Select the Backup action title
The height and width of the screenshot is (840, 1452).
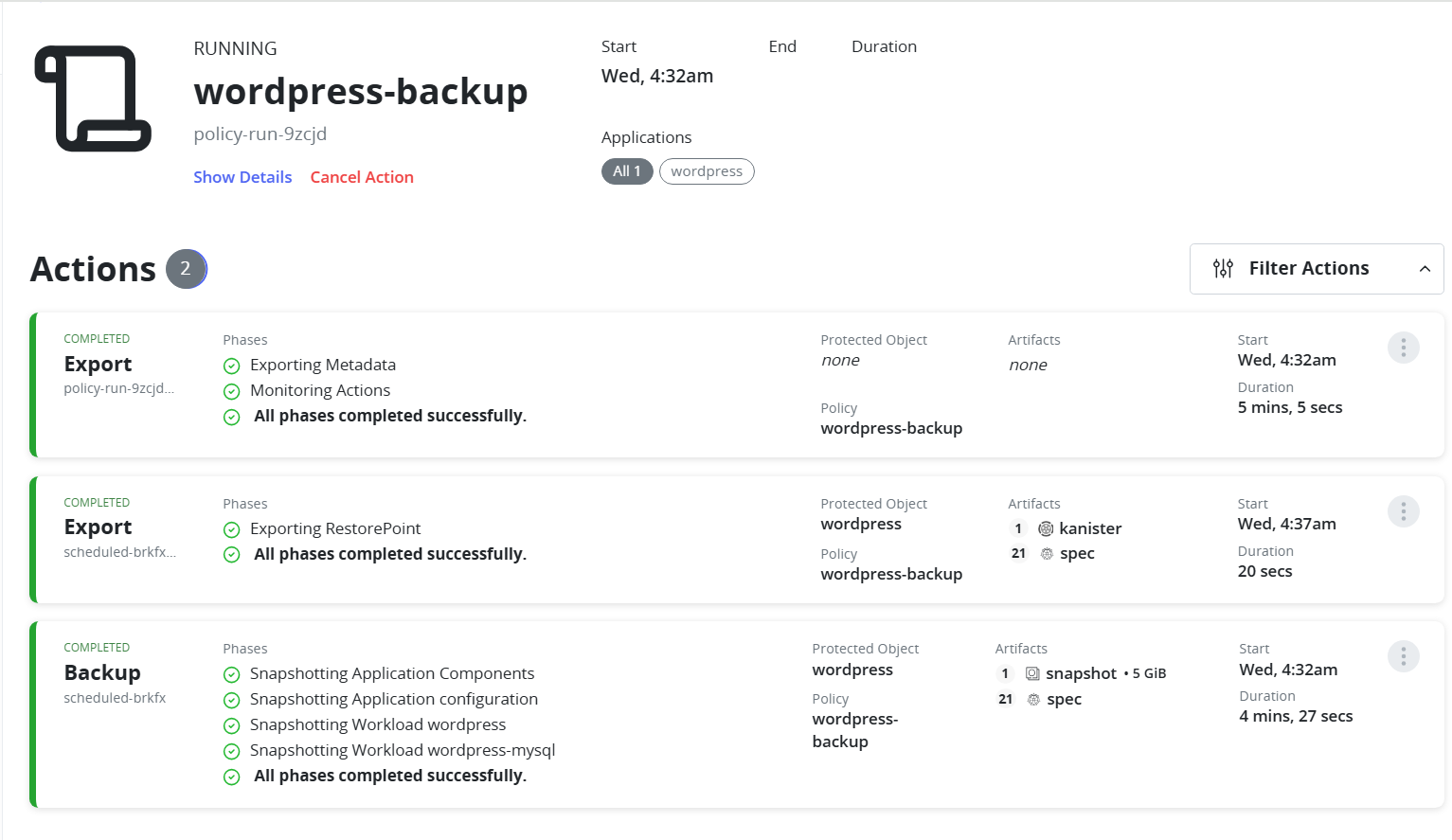pos(102,673)
